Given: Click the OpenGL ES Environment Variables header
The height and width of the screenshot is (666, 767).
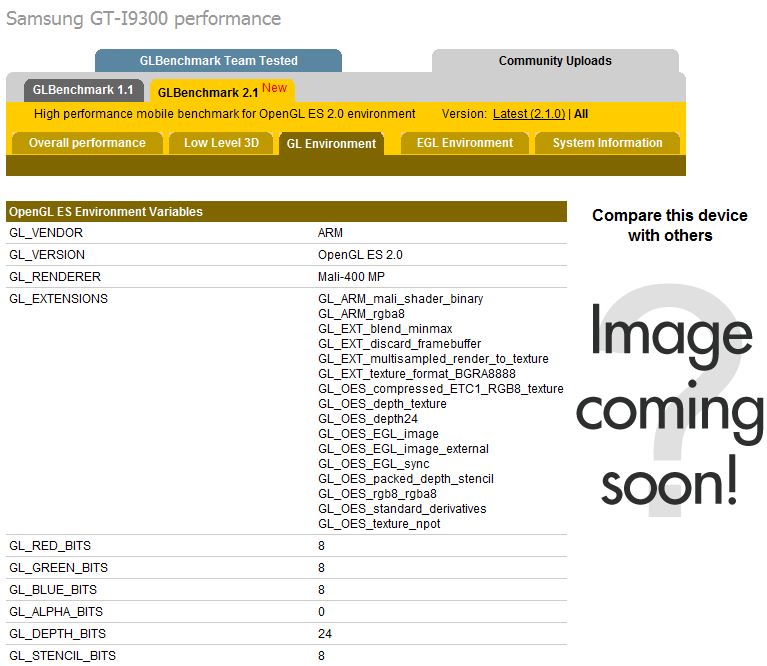Looking at the screenshot, I should point(286,211).
